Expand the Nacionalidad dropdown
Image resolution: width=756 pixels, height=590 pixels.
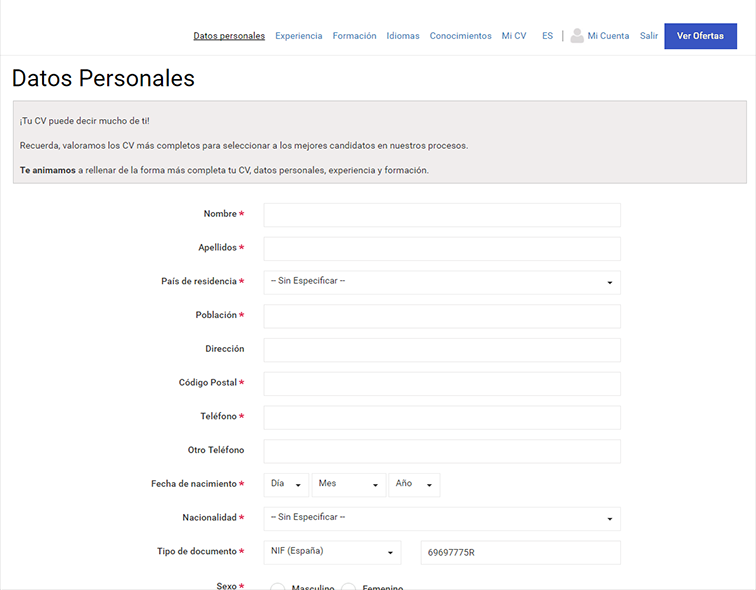coord(441,518)
